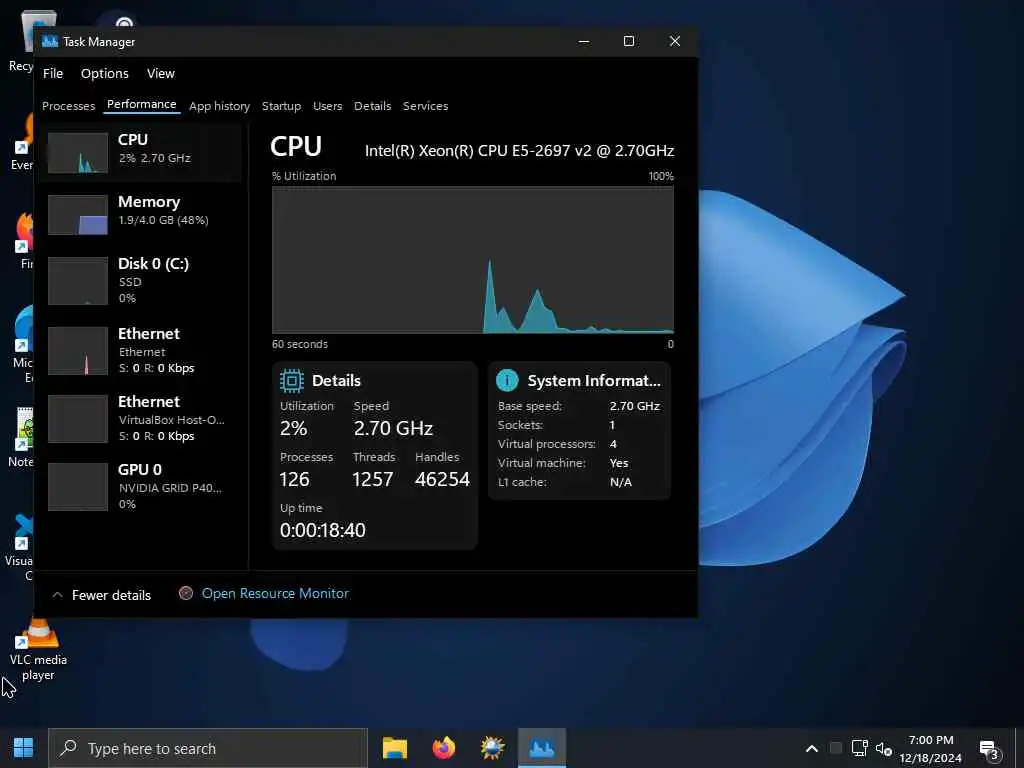Switch to the Users tab
The width and height of the screenshot is (1024, 768).
pyautogui.click(x=327, y=106)
